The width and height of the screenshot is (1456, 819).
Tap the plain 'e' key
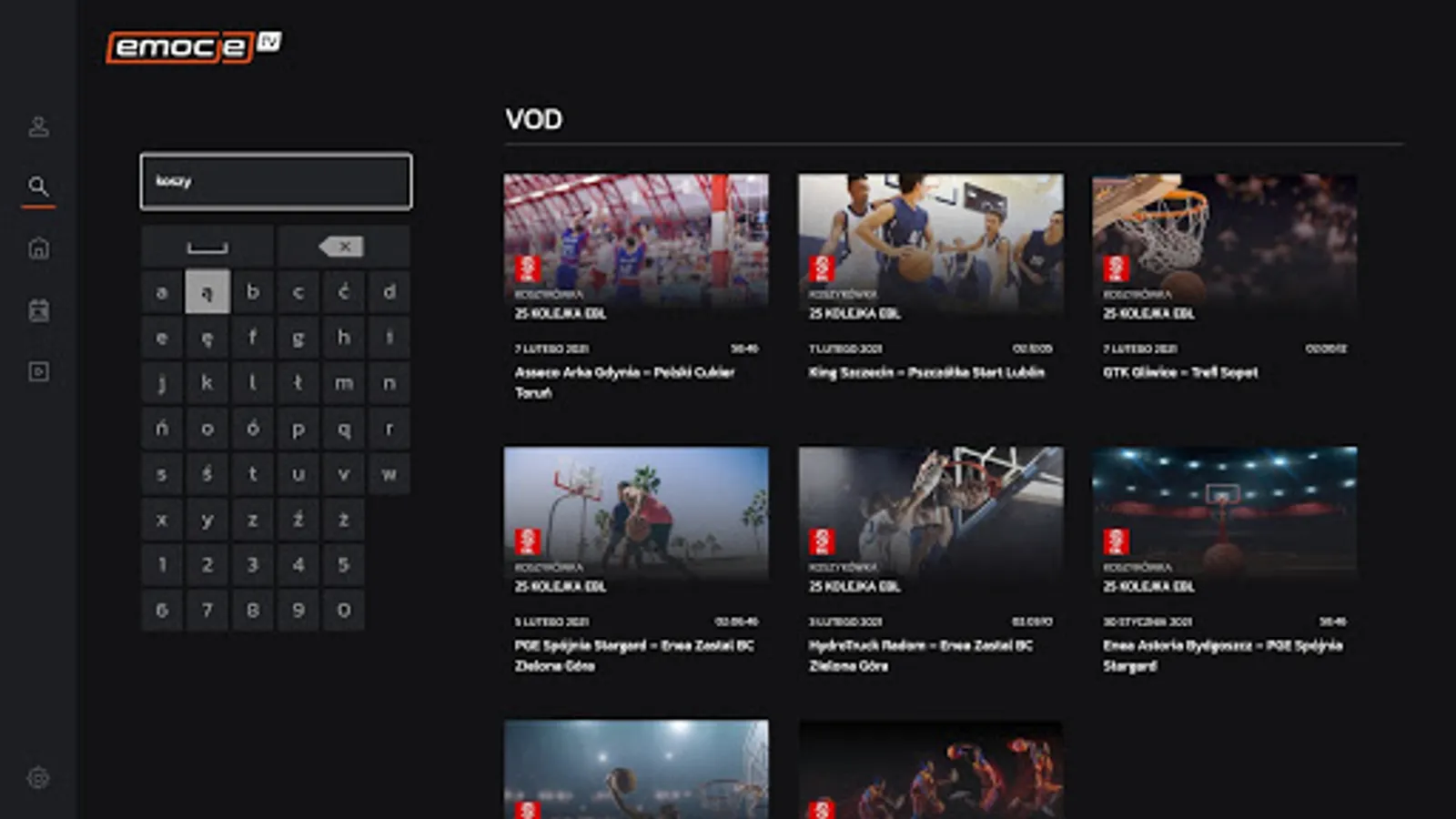[162, 338]
